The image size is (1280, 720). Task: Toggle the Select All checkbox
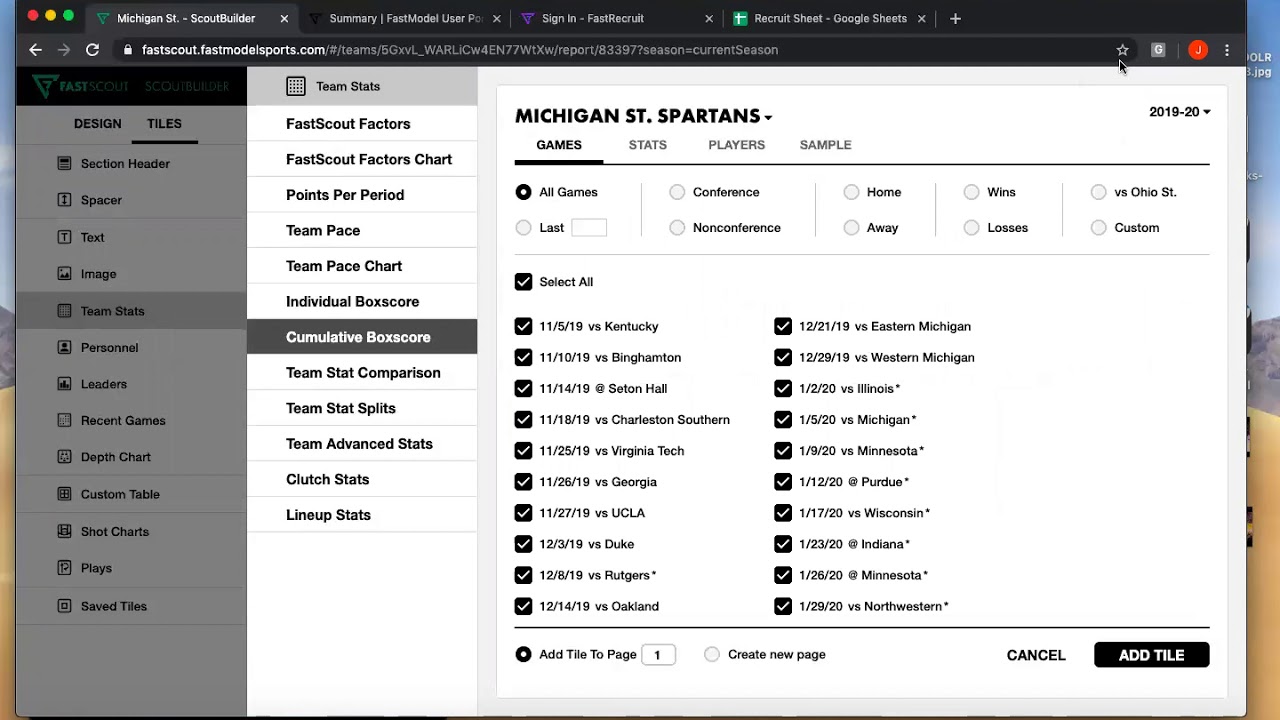click(x=523, y=282)
